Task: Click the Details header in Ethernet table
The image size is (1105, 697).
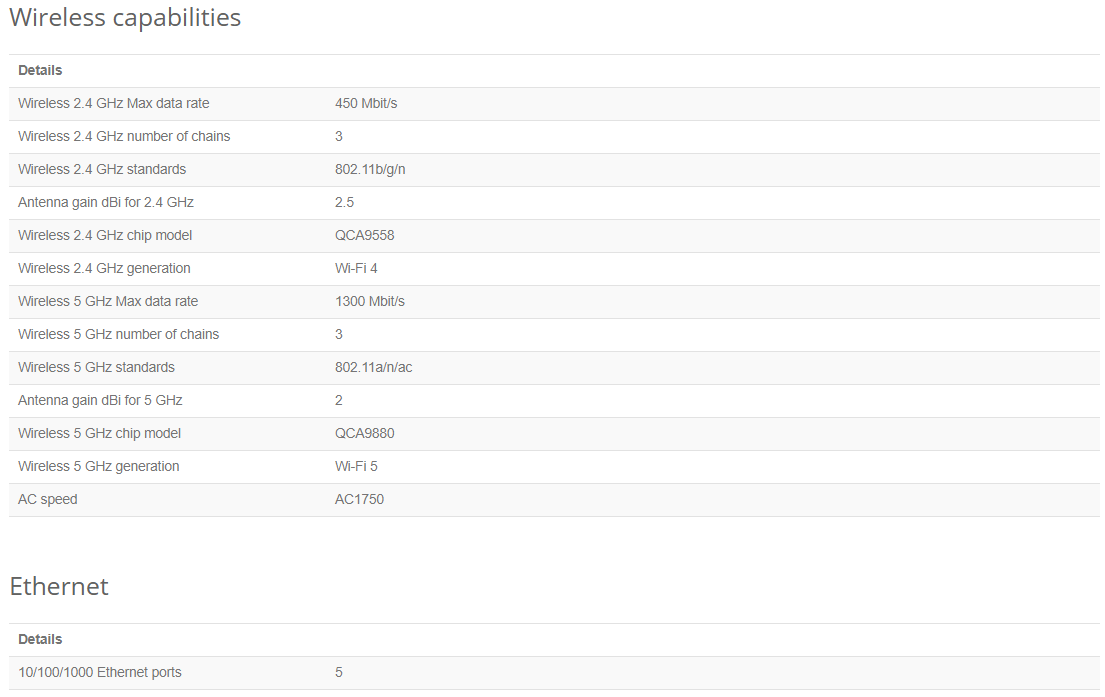Action: tap(40, 640)
